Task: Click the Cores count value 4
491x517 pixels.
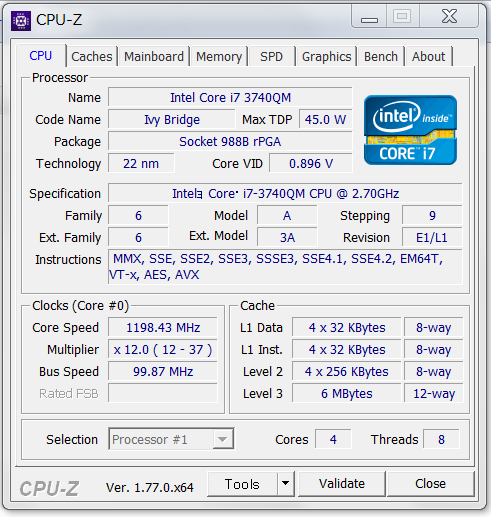Action: 333,439
